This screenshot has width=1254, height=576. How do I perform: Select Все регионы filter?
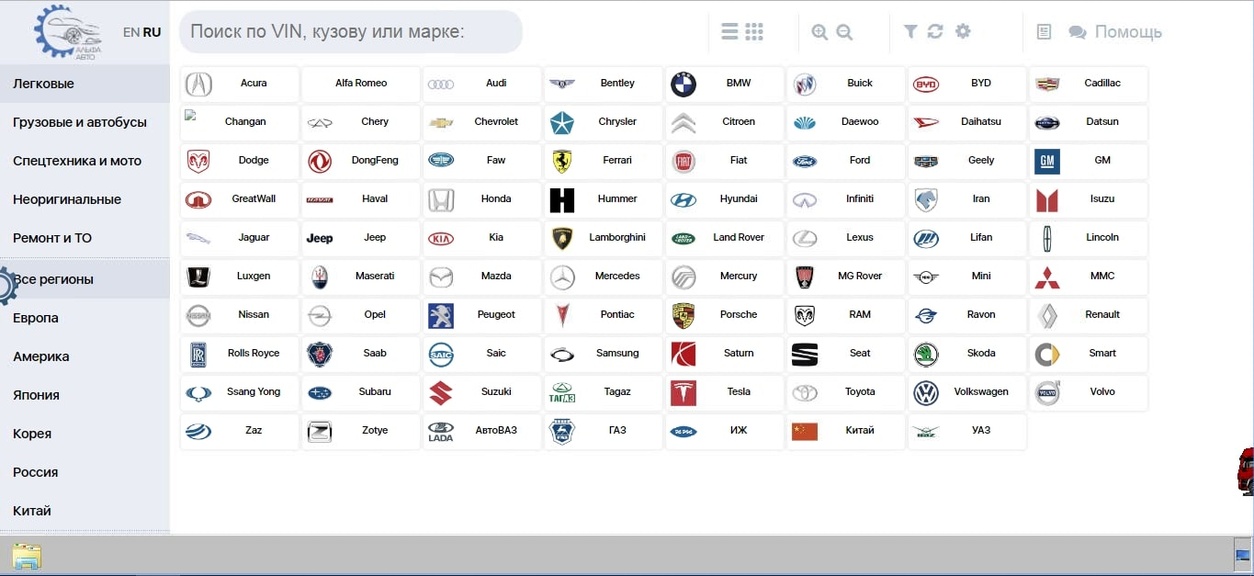point(85,279)
